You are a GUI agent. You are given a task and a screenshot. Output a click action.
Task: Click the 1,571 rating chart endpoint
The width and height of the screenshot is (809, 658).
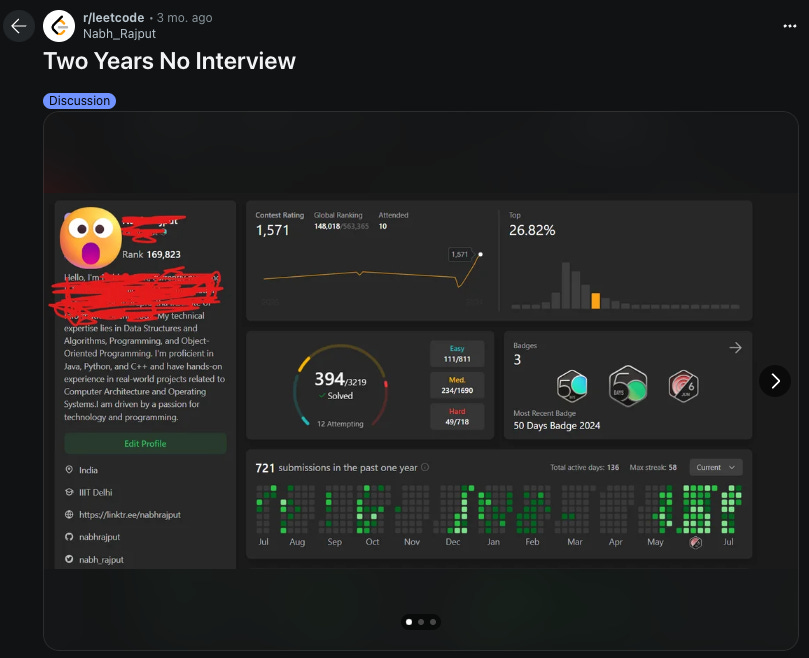480,254
